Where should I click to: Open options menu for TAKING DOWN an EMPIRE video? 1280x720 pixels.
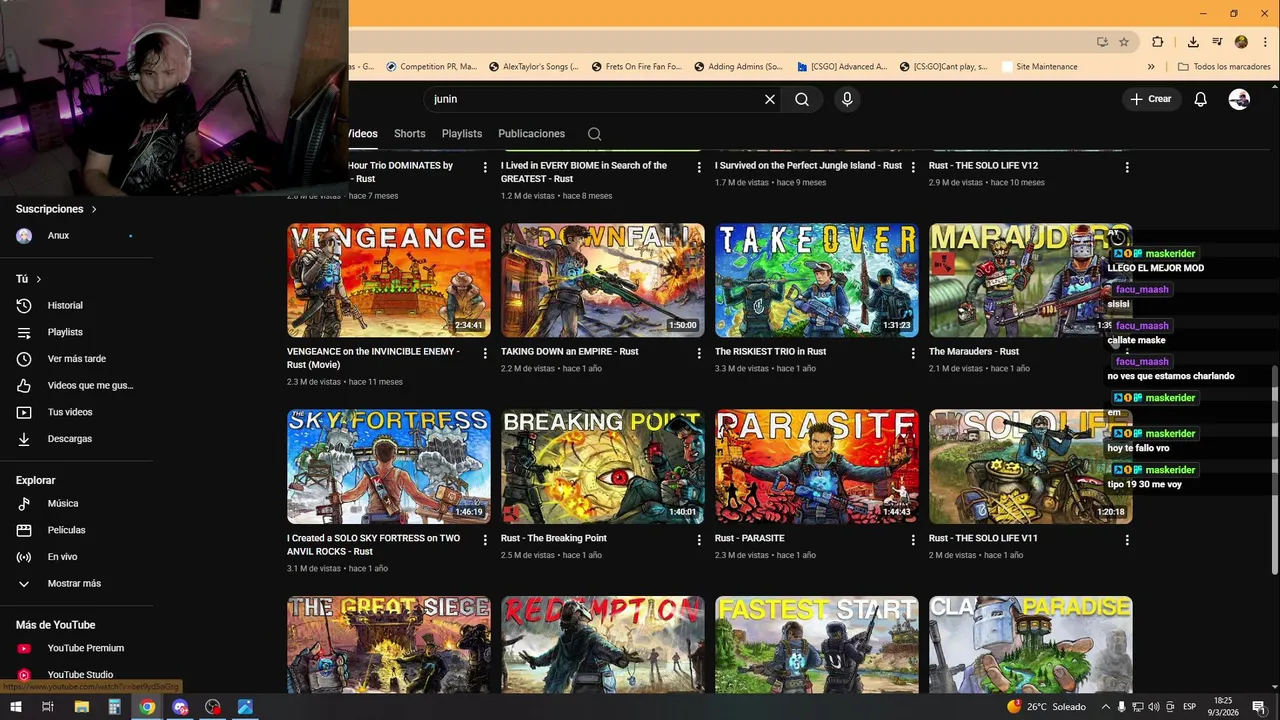click(699, 353)
